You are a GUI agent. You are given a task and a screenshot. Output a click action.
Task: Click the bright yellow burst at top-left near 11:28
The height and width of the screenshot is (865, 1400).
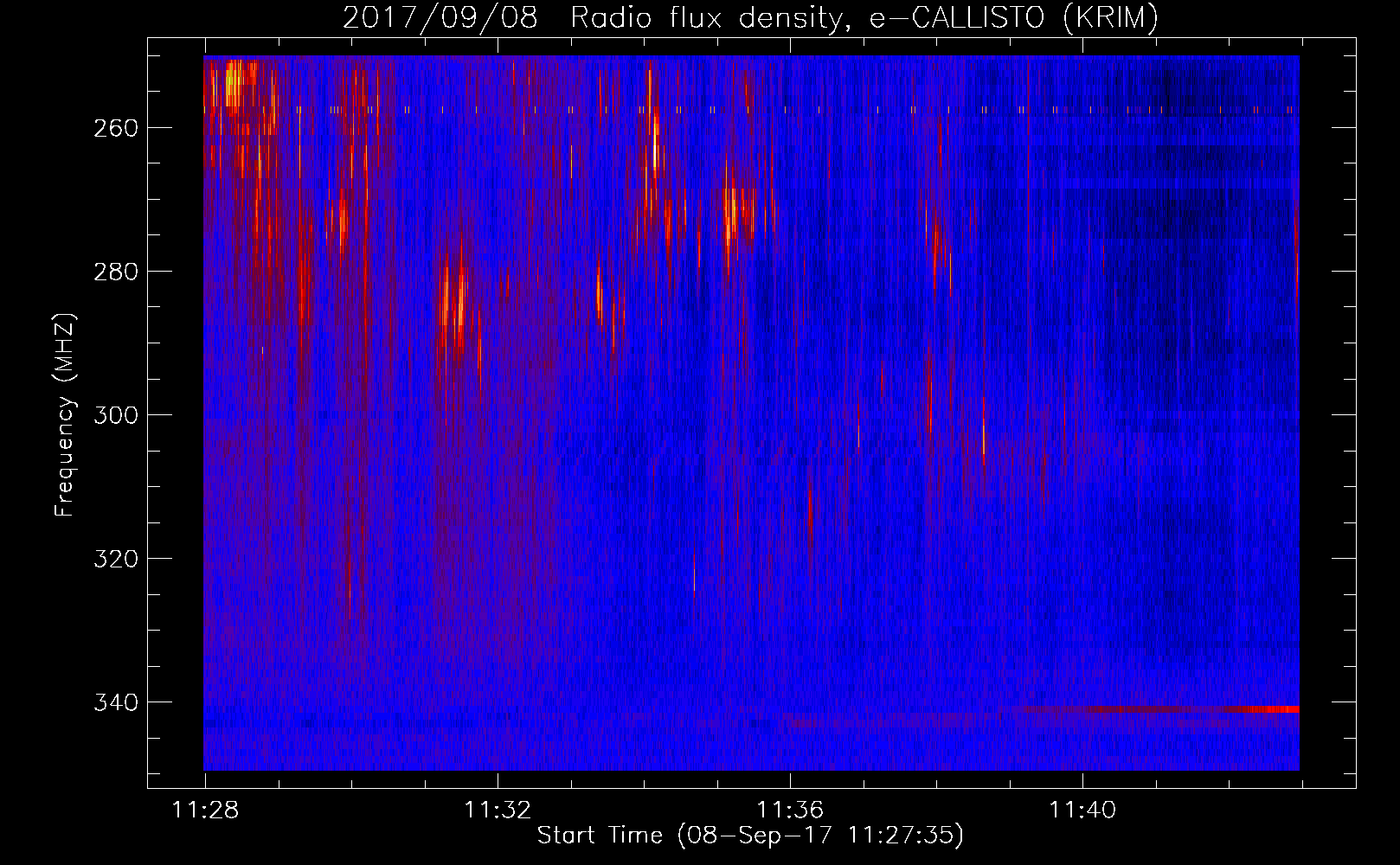(x=234, y=85)
